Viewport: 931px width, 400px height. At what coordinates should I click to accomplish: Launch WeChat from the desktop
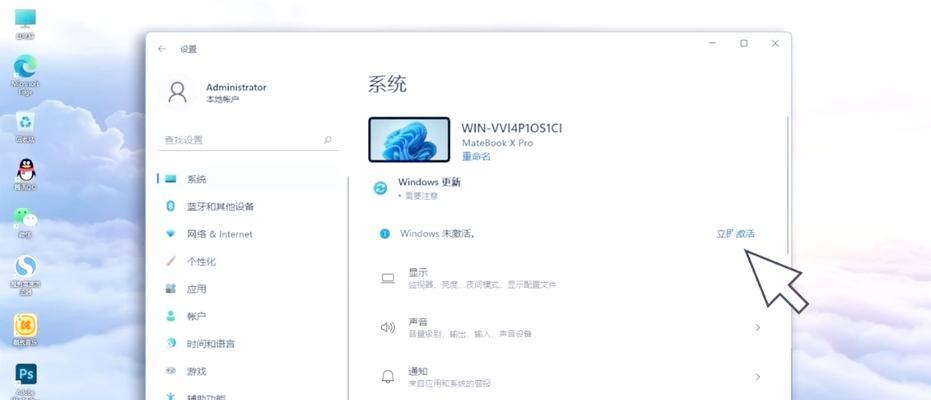pyautogui.click(x=25, y=222)
